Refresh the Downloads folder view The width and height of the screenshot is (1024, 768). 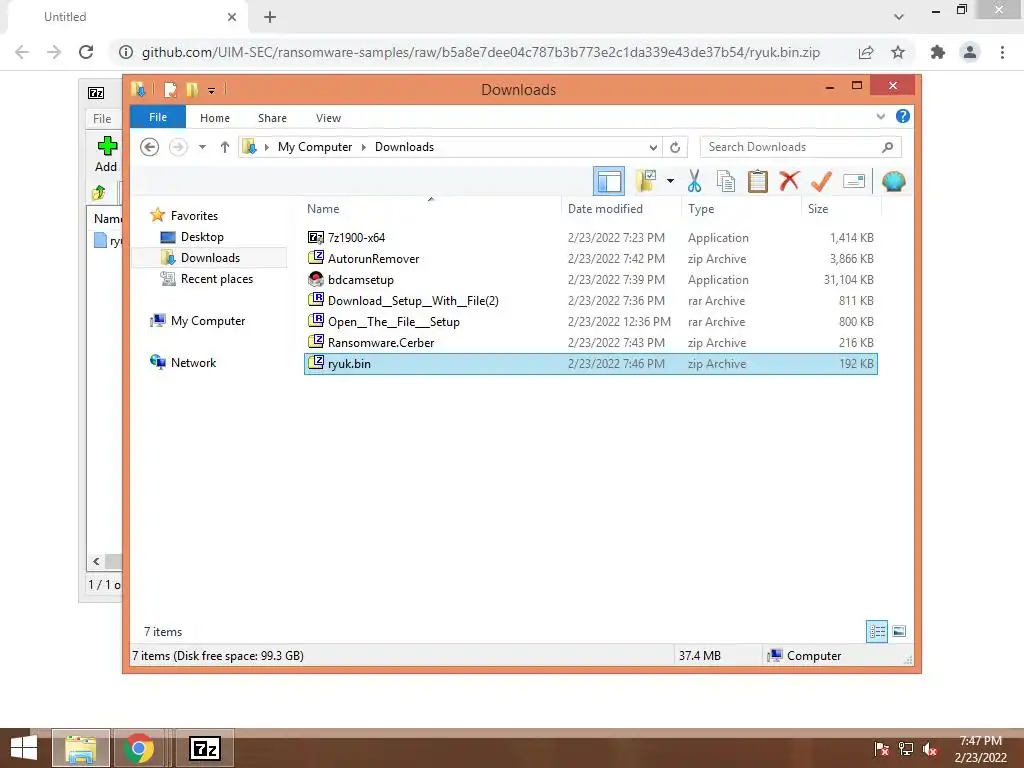point(675,147)
